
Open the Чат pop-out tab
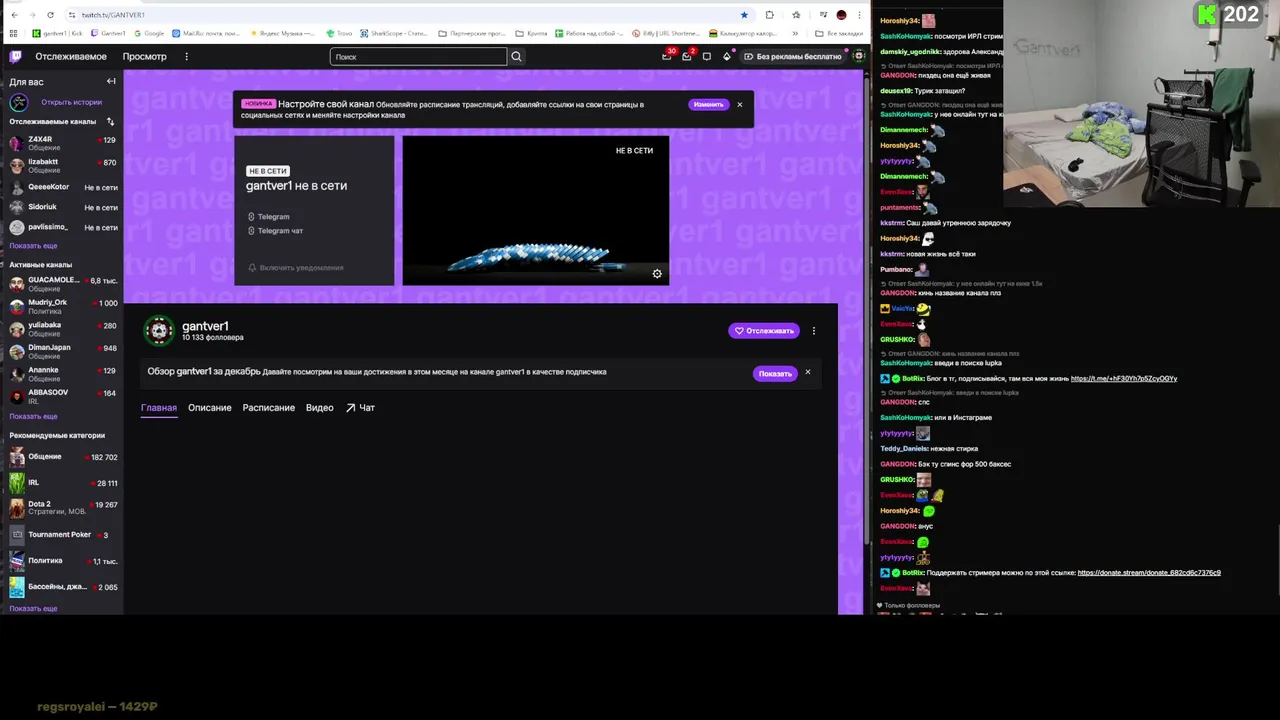pyautogui.click(x=360, y=408)
